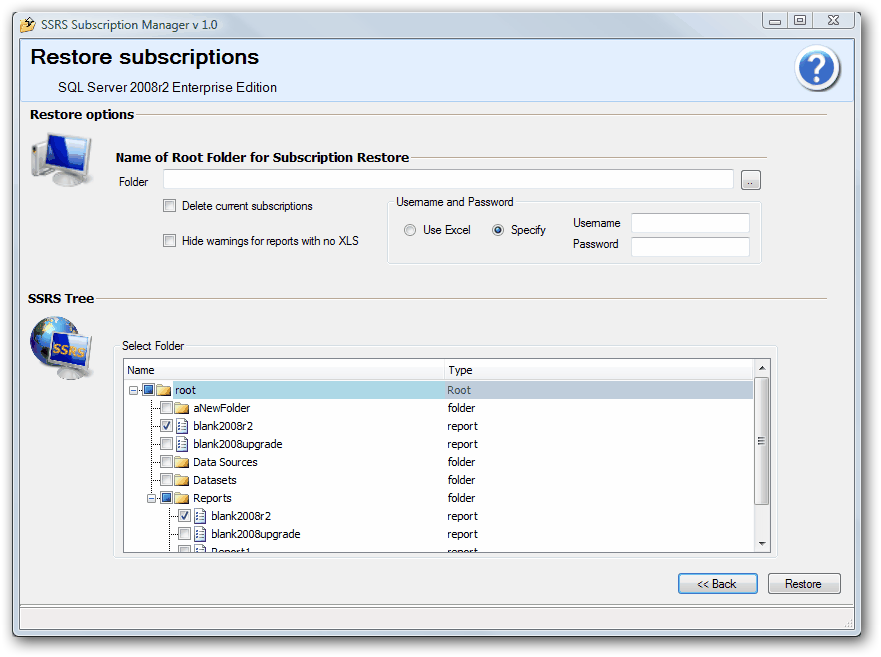Check the Data Sources checkbox
The width and height of the screenshot is (881, 657).
[166, 461]
